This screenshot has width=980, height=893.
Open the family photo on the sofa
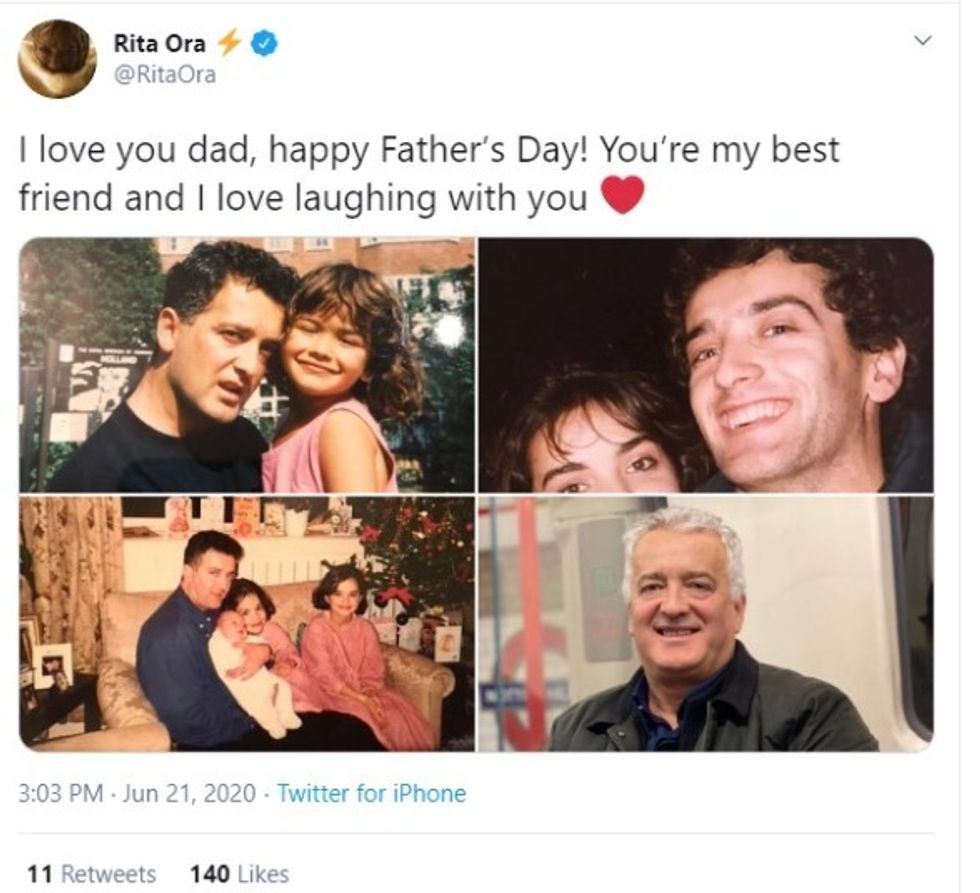click(x=247, y=624)
